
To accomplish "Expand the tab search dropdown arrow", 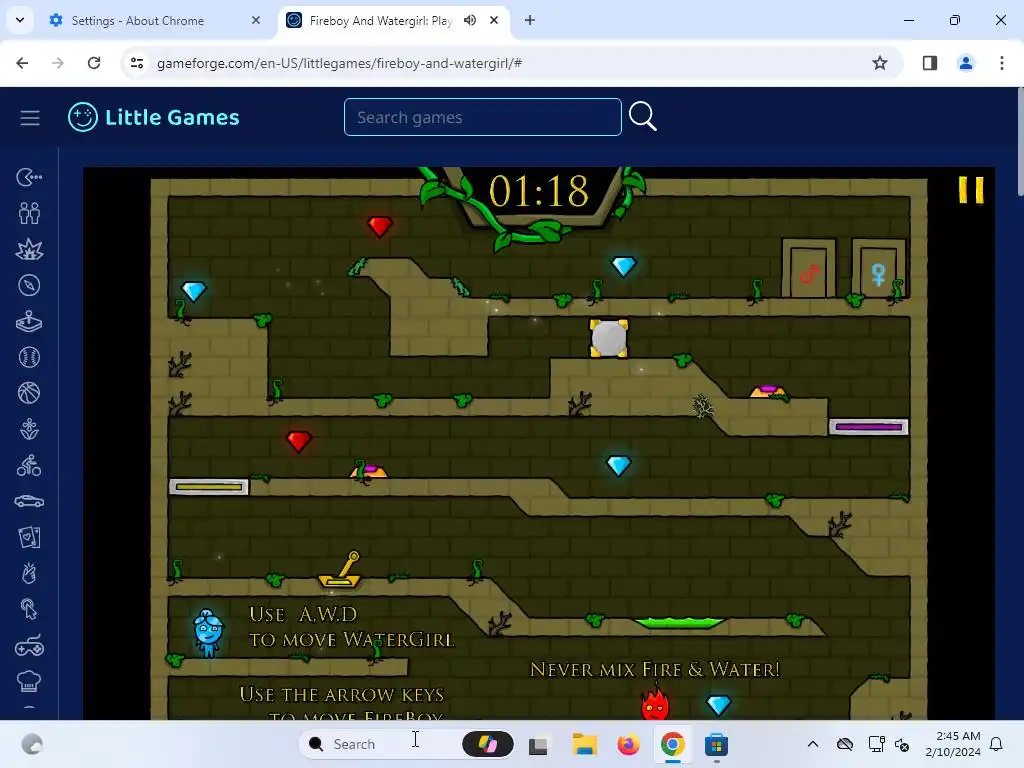I will tap(20, 20).
